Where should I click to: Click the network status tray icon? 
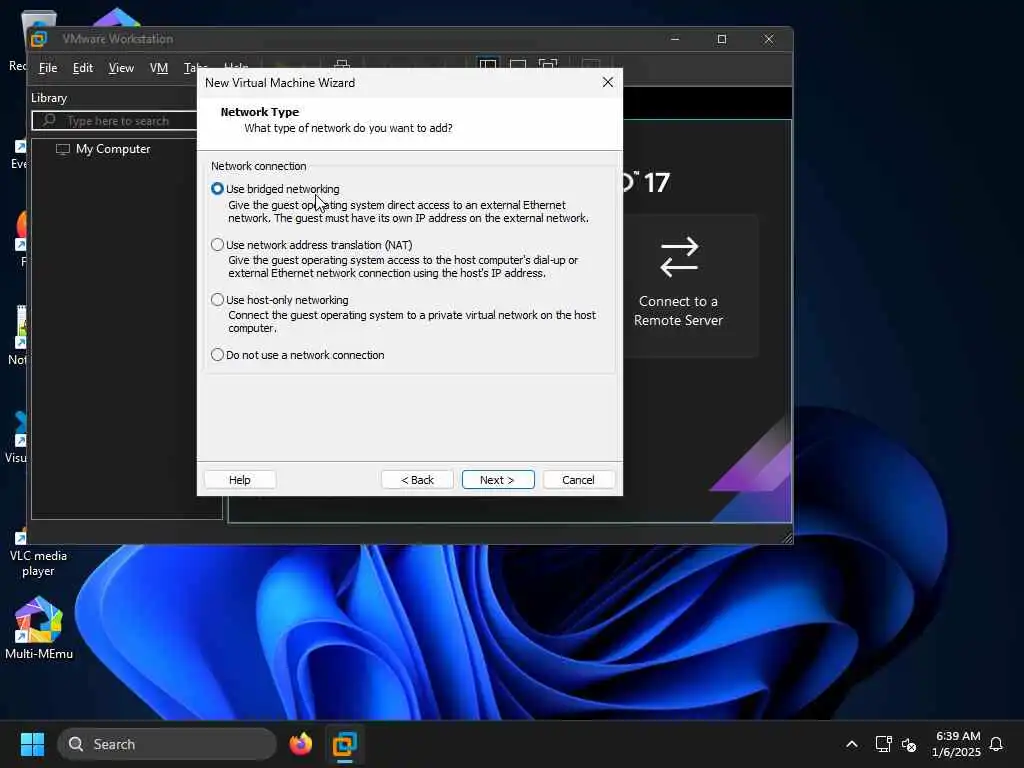[x=883, y=744]
